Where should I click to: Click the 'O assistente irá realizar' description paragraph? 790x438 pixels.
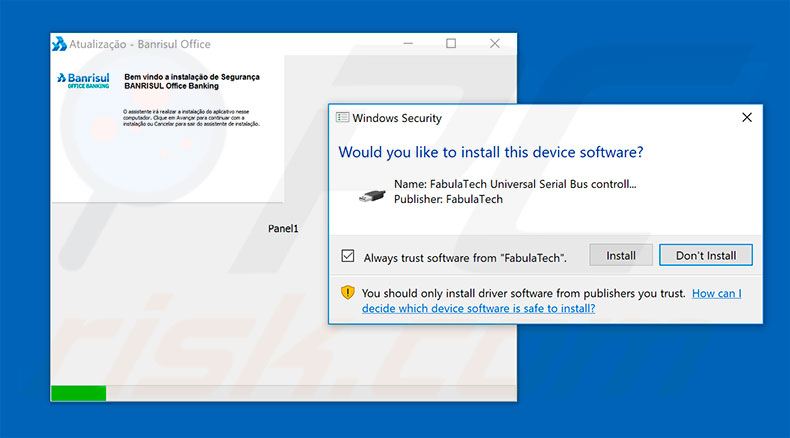click(x=191, y=117)
